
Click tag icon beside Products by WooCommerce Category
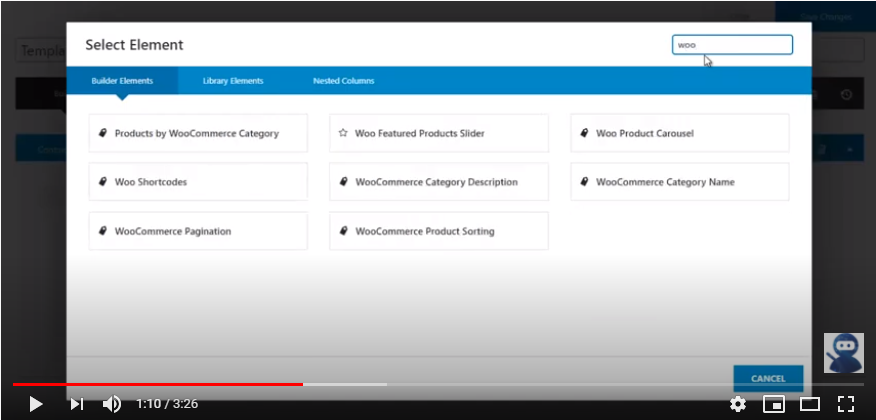click(x=103, y=133)
